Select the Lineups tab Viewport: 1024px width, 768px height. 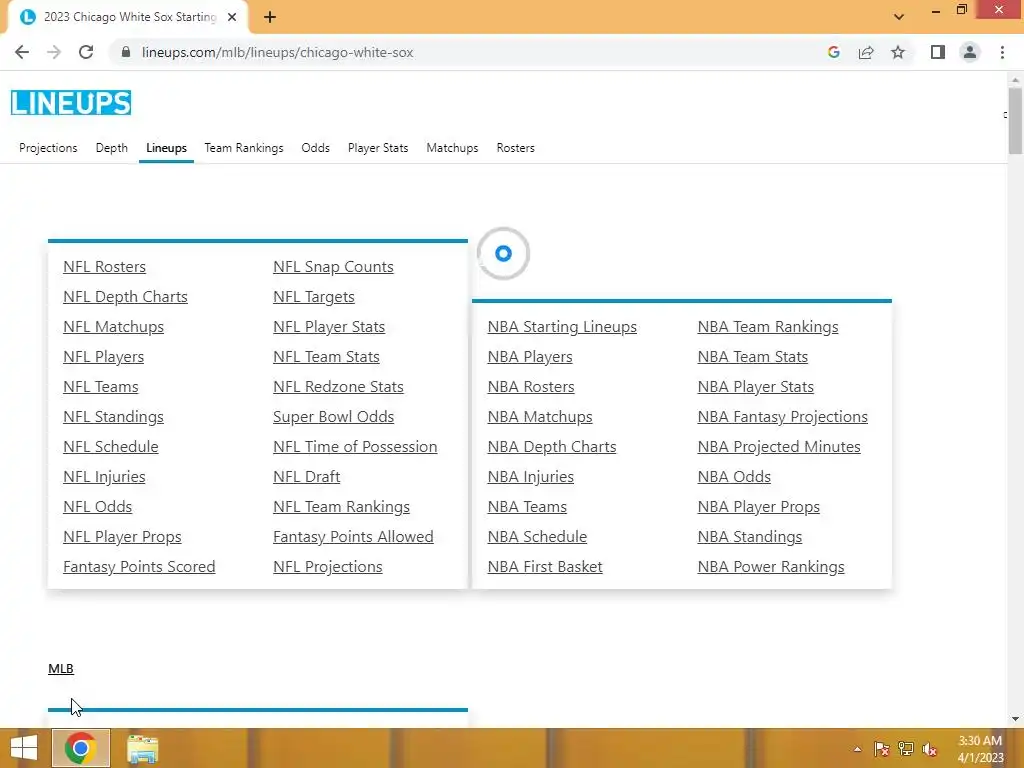click(167, 148)
